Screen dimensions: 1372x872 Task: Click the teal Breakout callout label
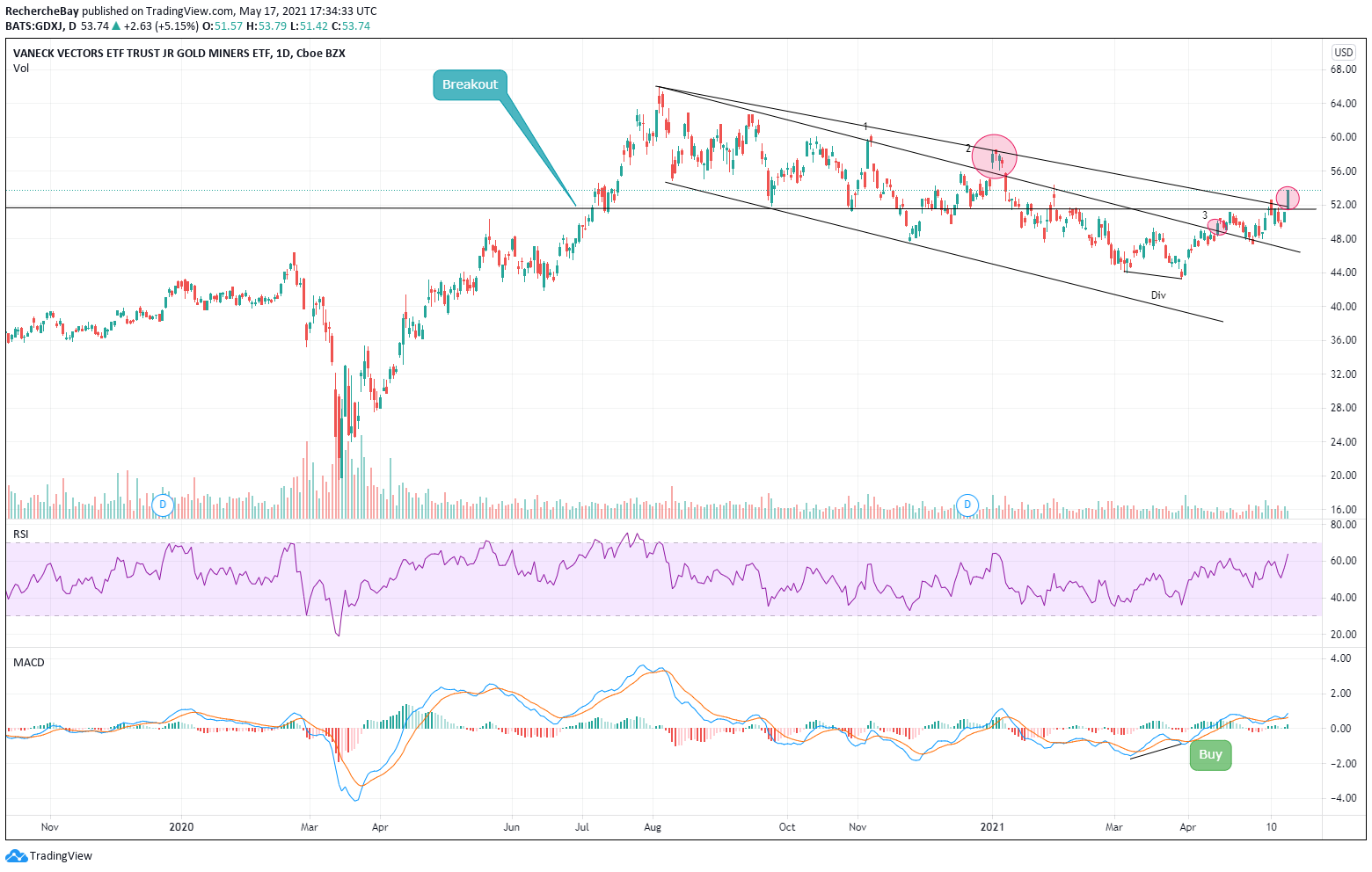(470, 84)
